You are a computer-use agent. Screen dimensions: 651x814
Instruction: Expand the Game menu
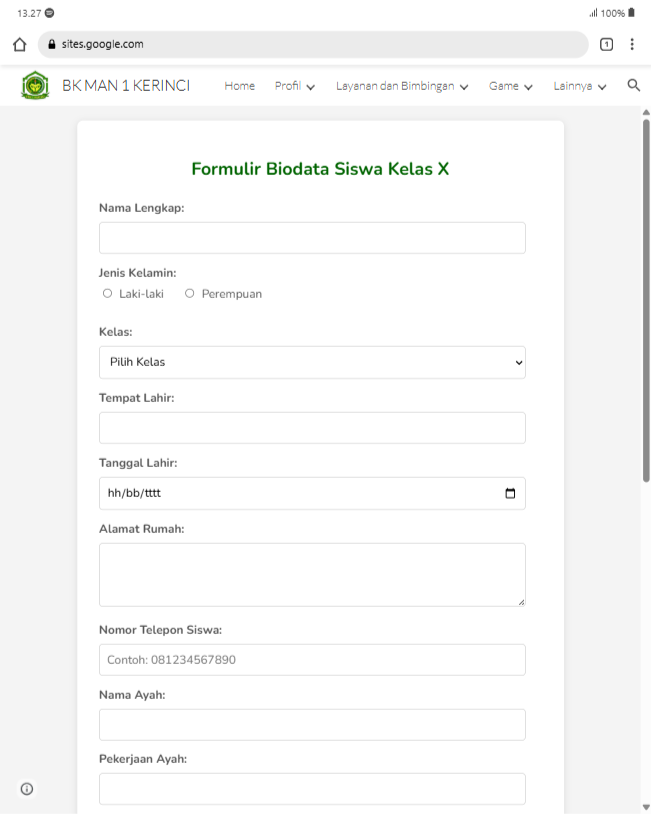[510, 86]
